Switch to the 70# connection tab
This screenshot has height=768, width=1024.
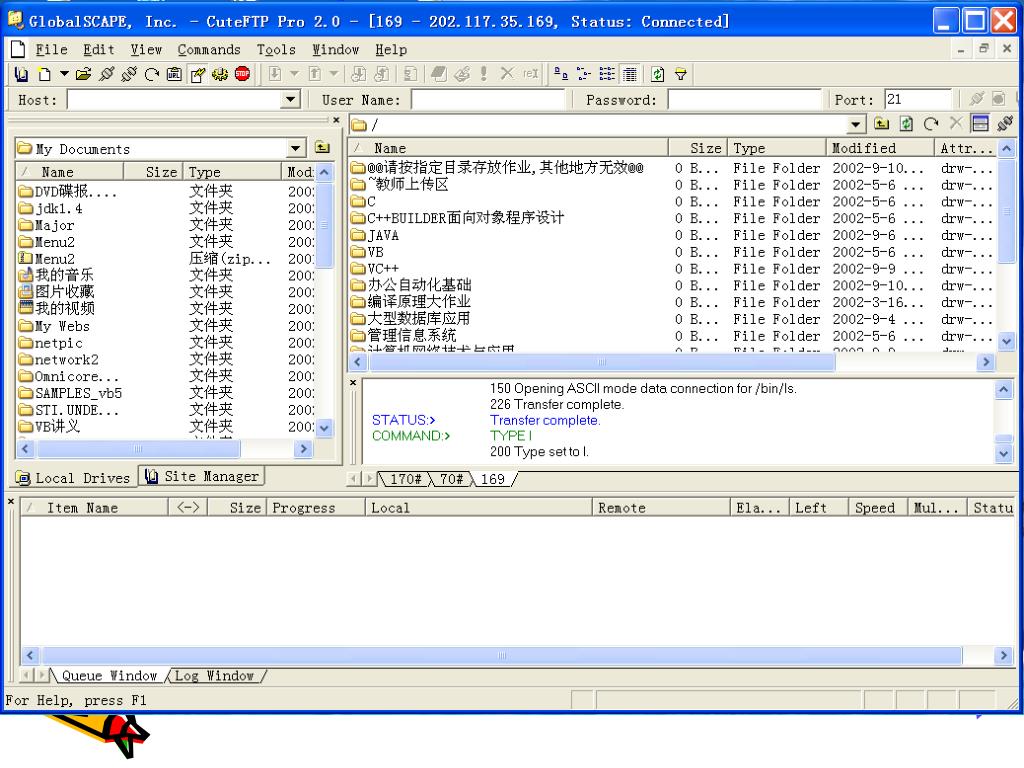451,479
